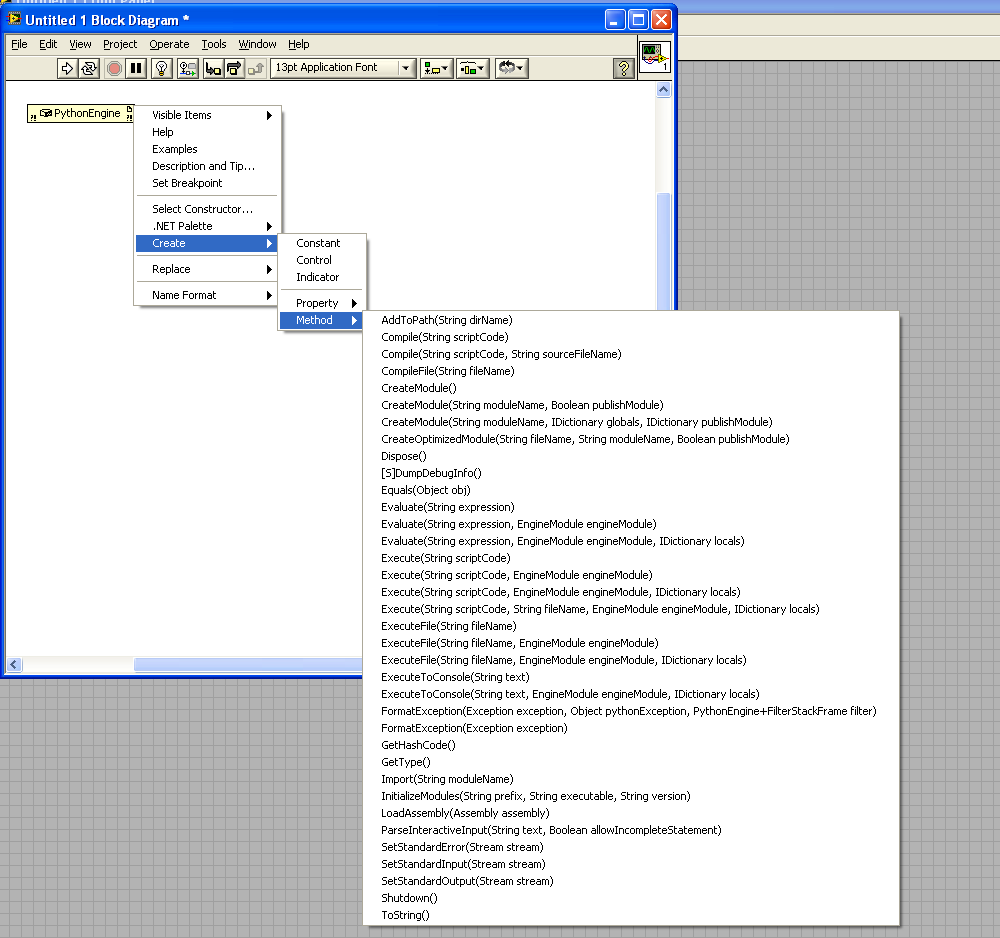Open the Reorder dropdown in the toolbar
The height and width of the screenshot is (938, 1000).
(x=511, y=68)
